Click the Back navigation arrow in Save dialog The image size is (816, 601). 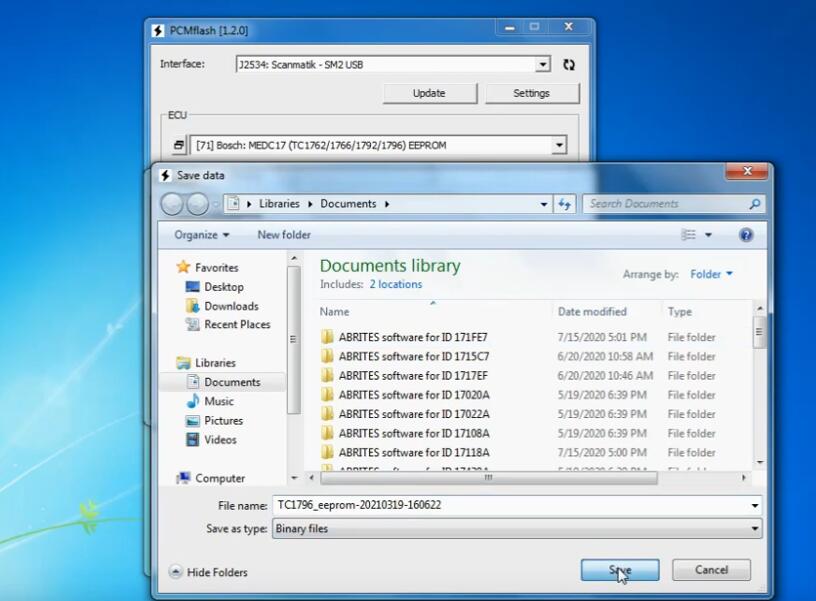(172, 204)
